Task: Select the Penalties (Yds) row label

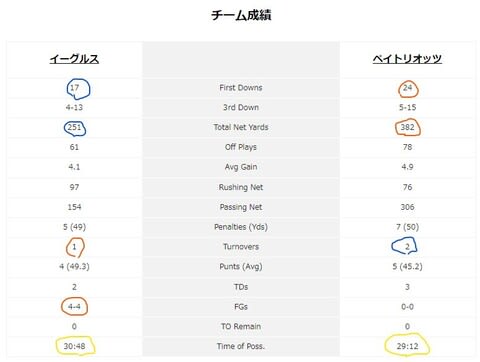Action: tap(241, 227)
